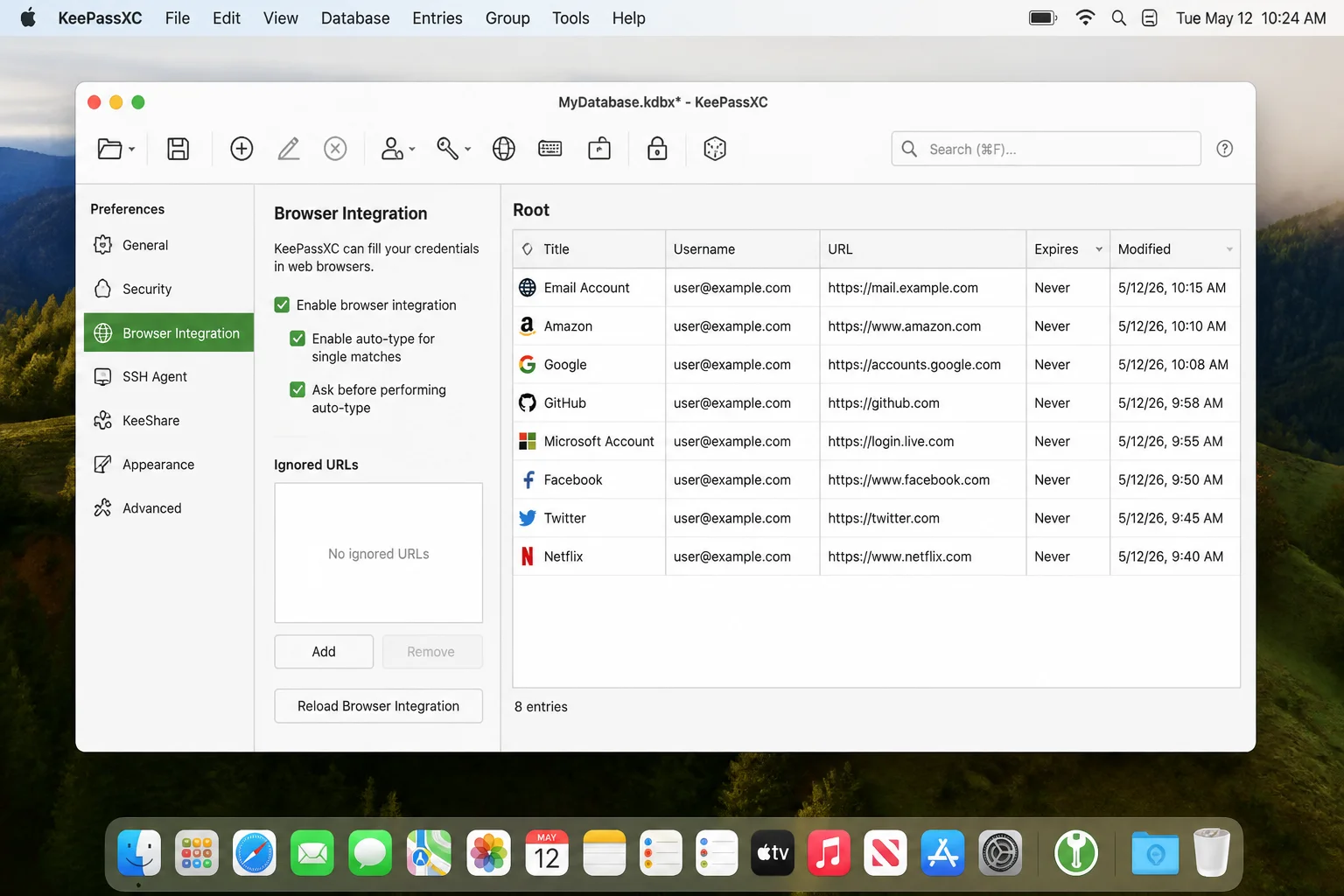Open Spotlight search in the menu bar
This screenshot has height=896, width=1344.
(1118, 17)
